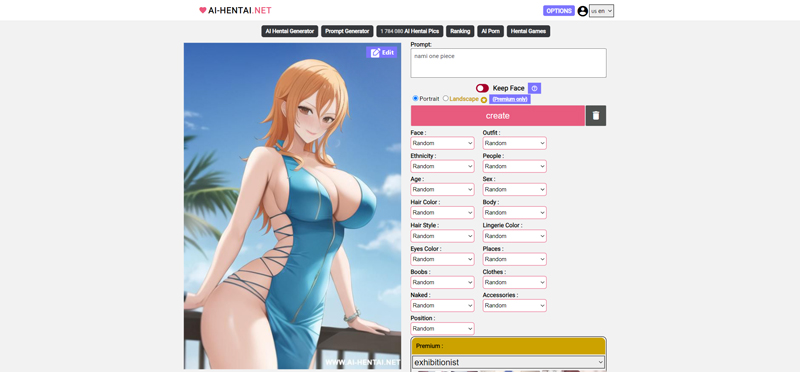This screenshot has height=372, width=800.
Task: Expand the Places dropdown
Action: pos(514,259)
